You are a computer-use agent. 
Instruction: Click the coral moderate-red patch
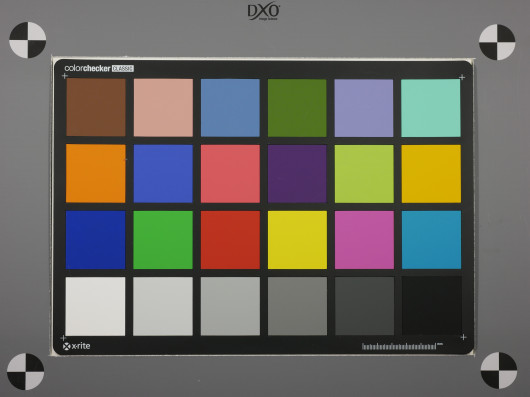coord(230,174)
